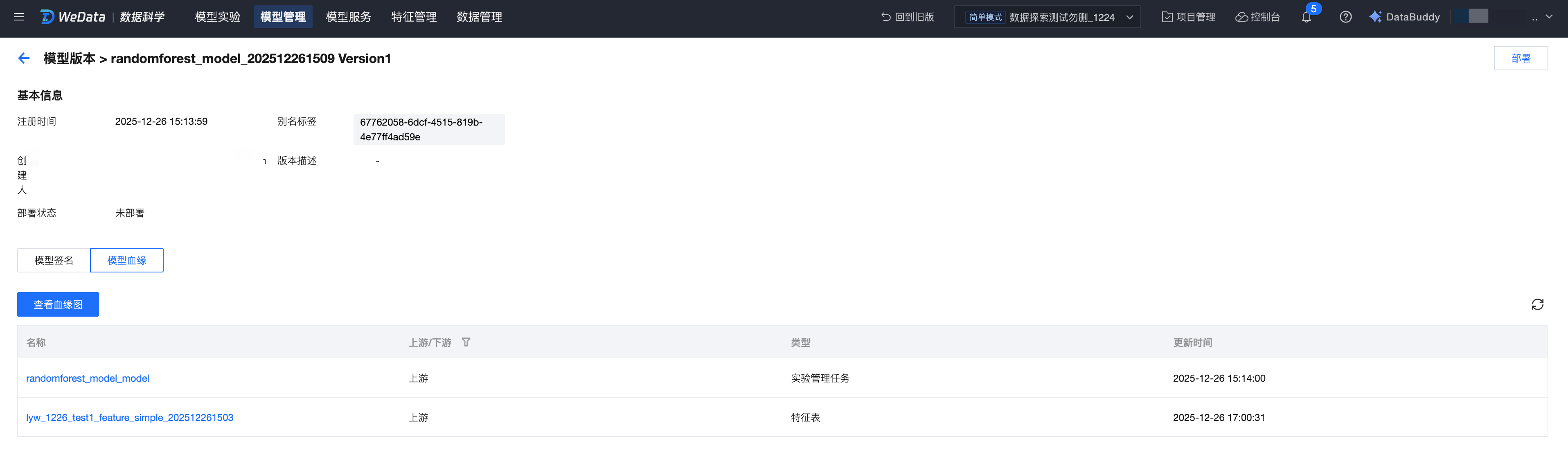Click the 部署 deploy button
Image resolution: width=1568 pixels, height=450 pixels.
[x=1521, y=59]
